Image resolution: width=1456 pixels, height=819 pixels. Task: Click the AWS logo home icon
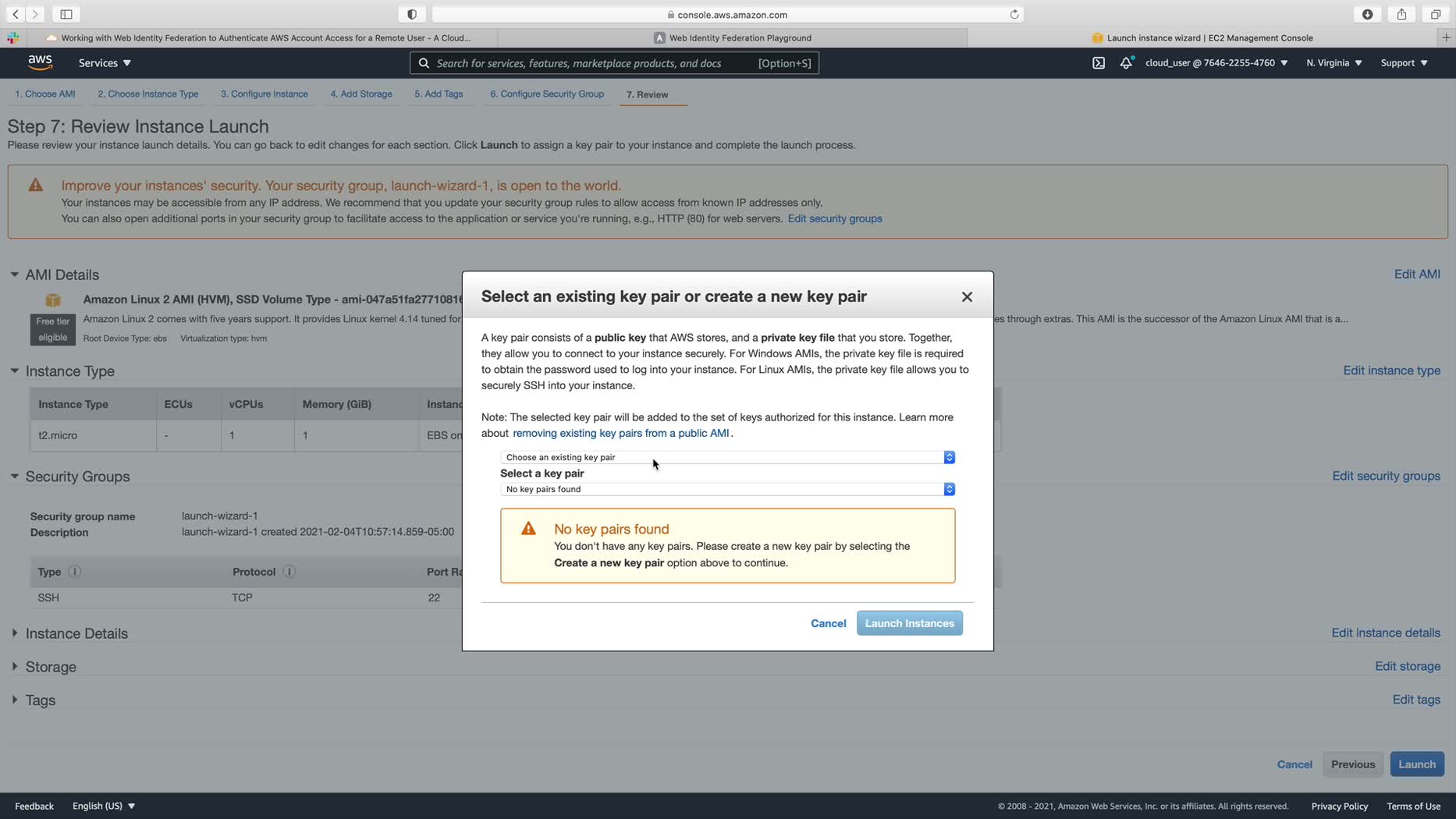[x=40, y=62]
